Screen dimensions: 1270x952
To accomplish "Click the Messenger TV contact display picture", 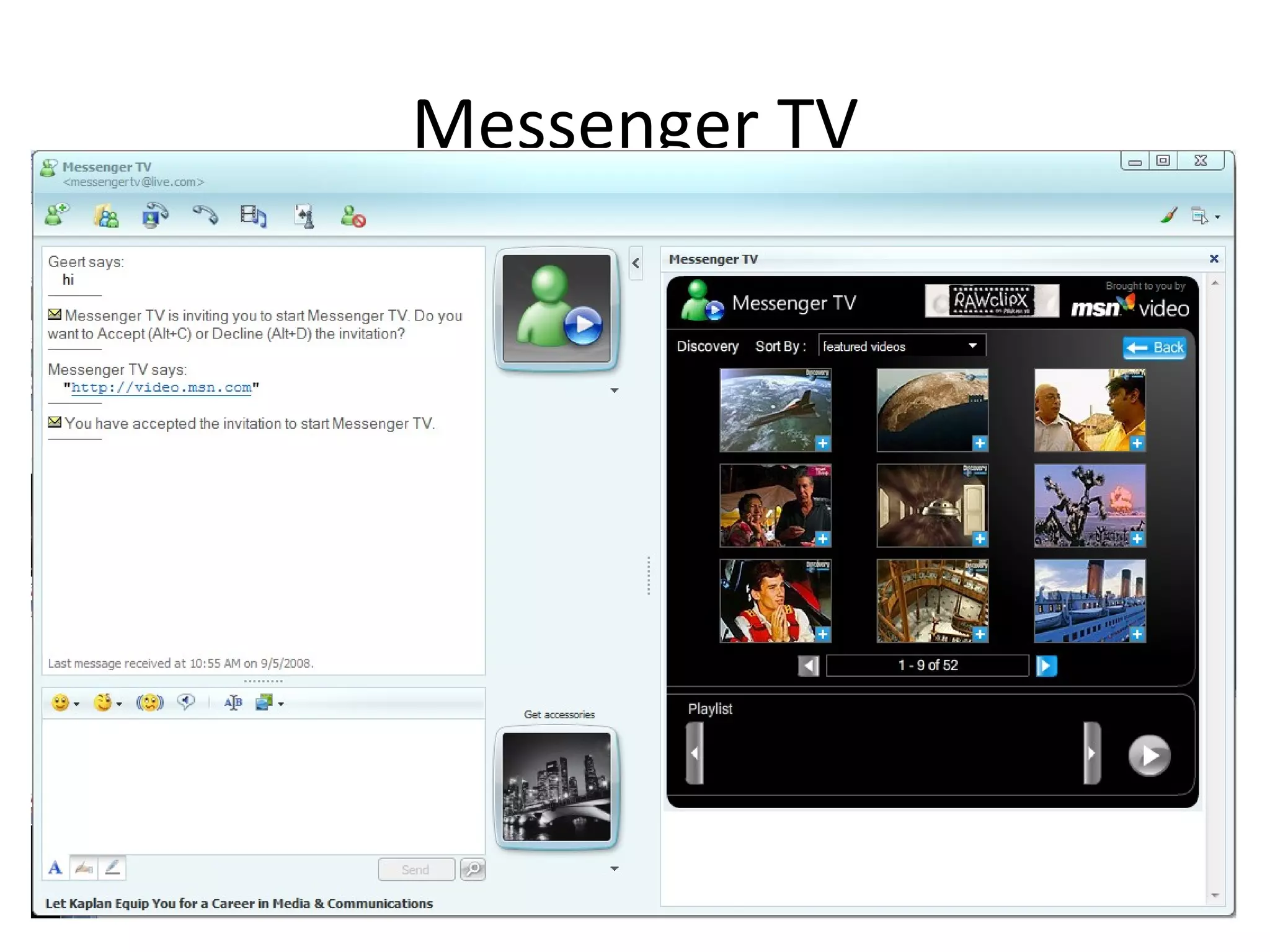I will click(556, 308).
